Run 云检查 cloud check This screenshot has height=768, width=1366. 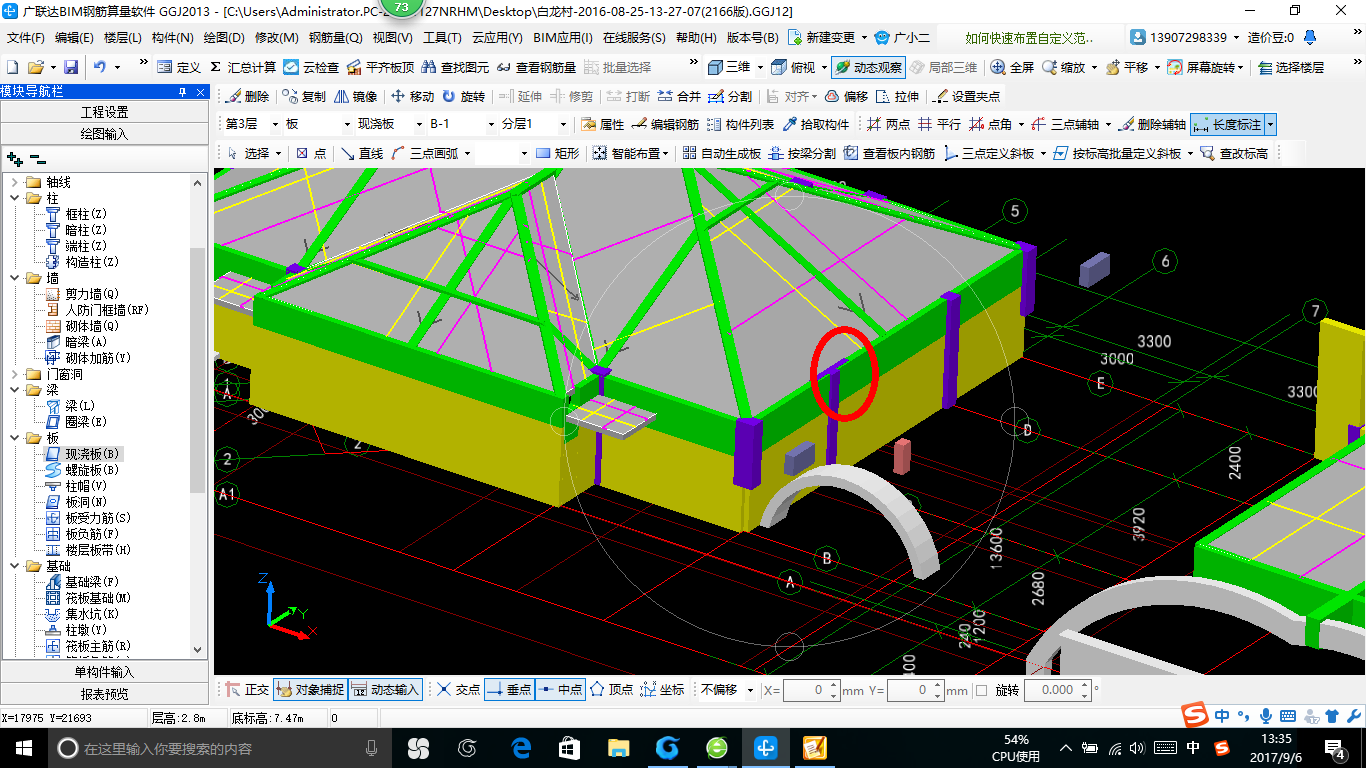tap(311, 67)
